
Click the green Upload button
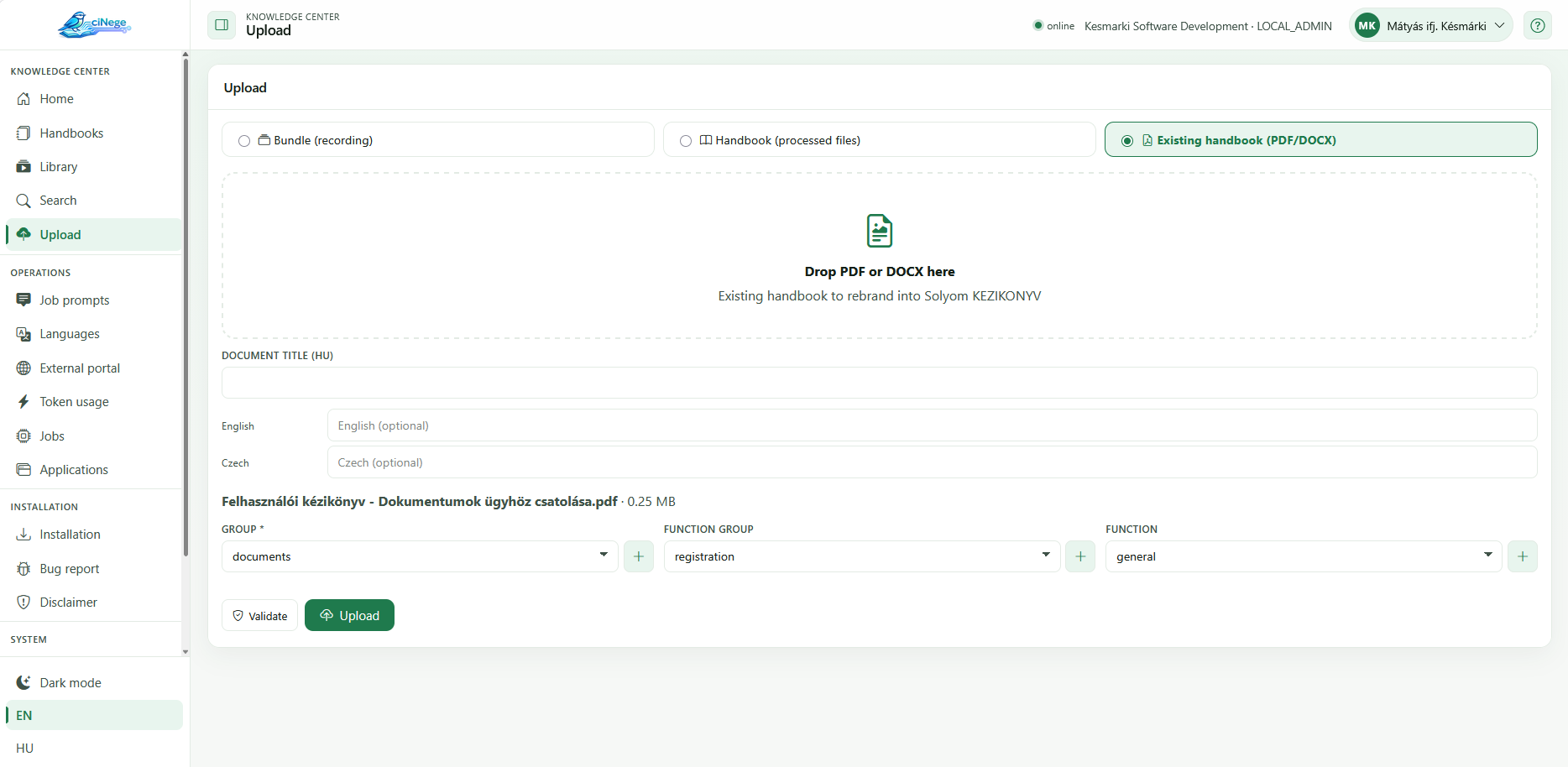(349, 615)
